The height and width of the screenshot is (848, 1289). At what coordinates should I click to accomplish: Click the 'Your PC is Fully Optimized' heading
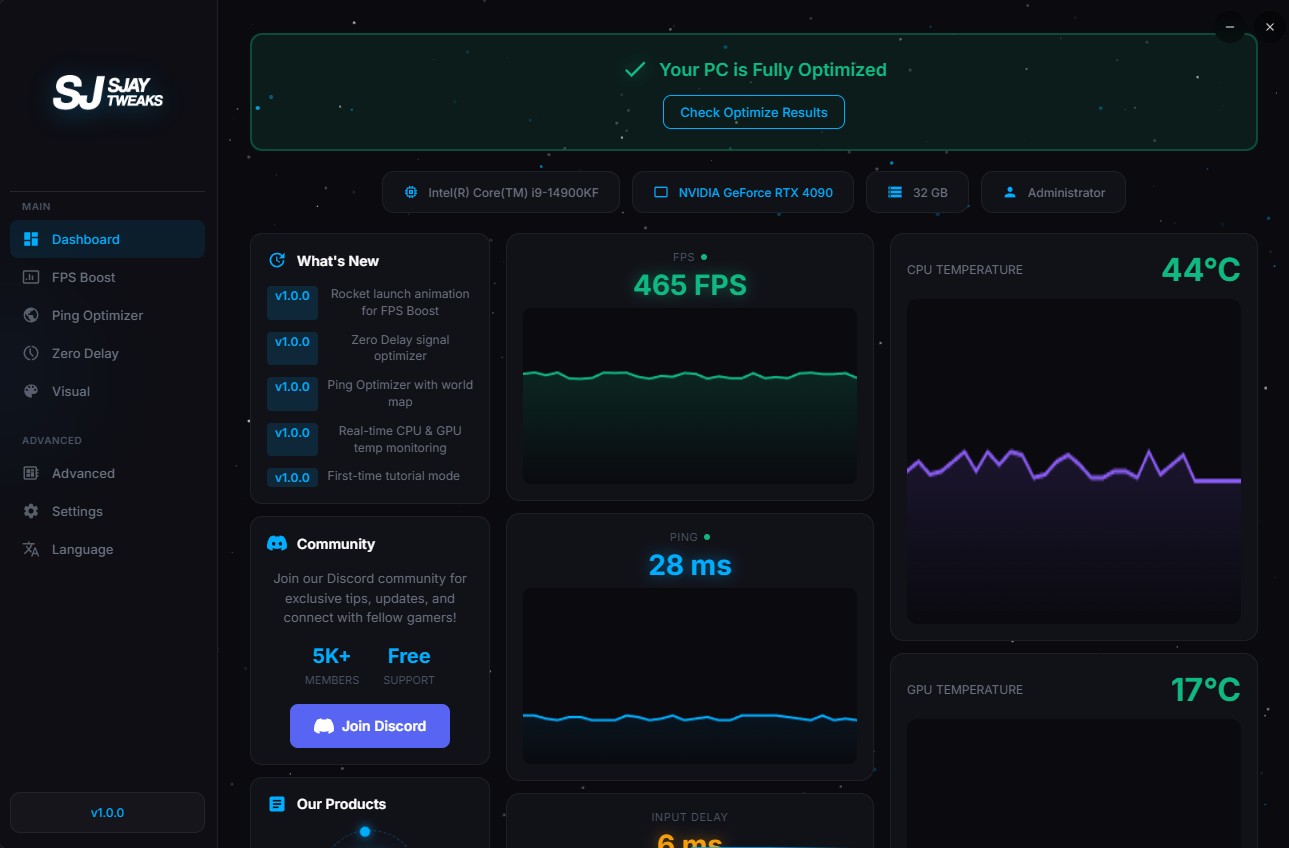pyautogui.click(x=773, y=69)
